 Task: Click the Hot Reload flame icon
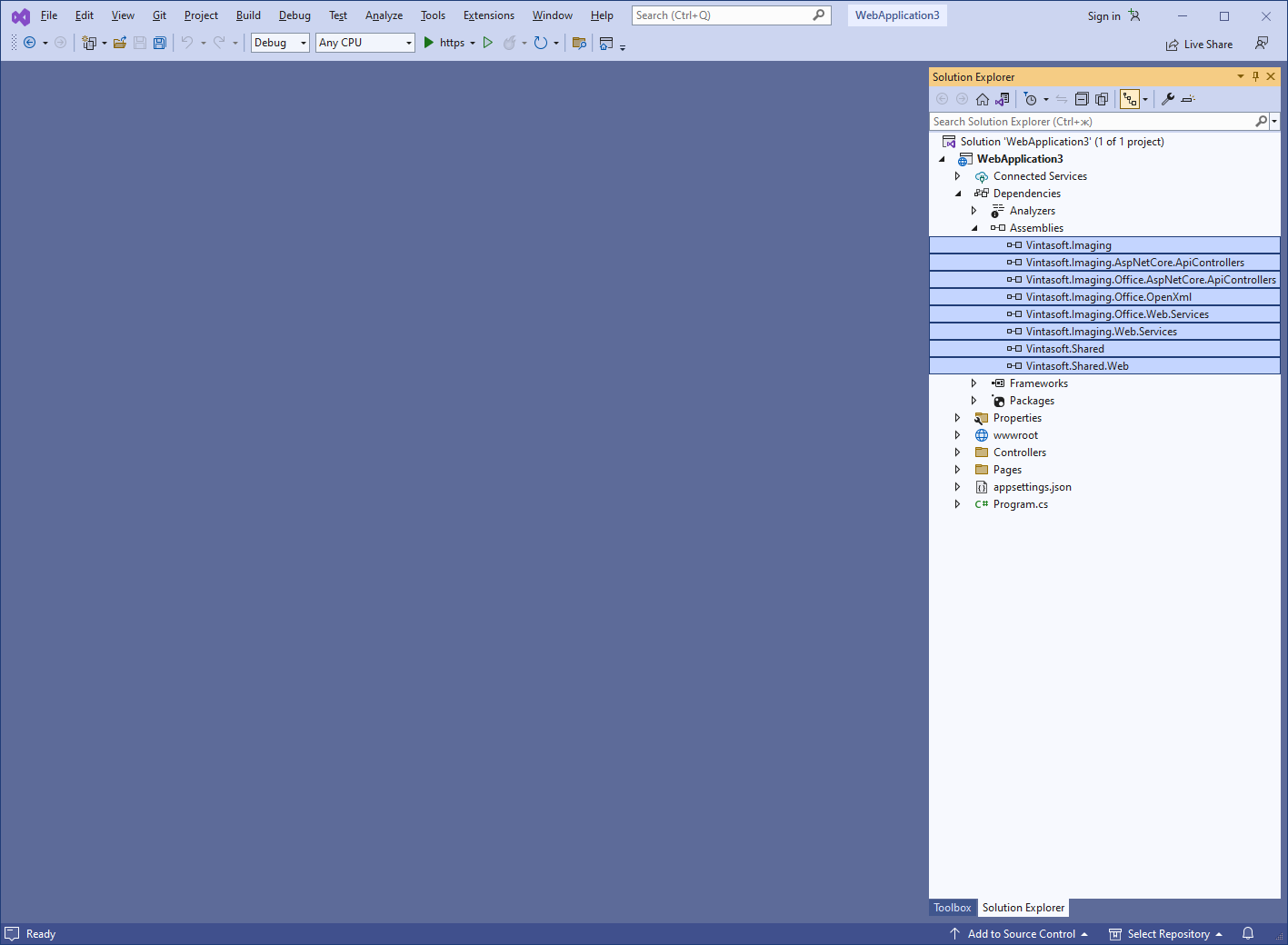click(x=509, y=43)
